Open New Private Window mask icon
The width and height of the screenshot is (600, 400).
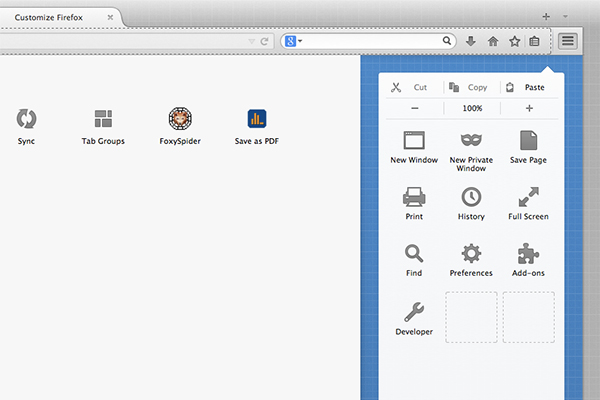click(471, 140)
